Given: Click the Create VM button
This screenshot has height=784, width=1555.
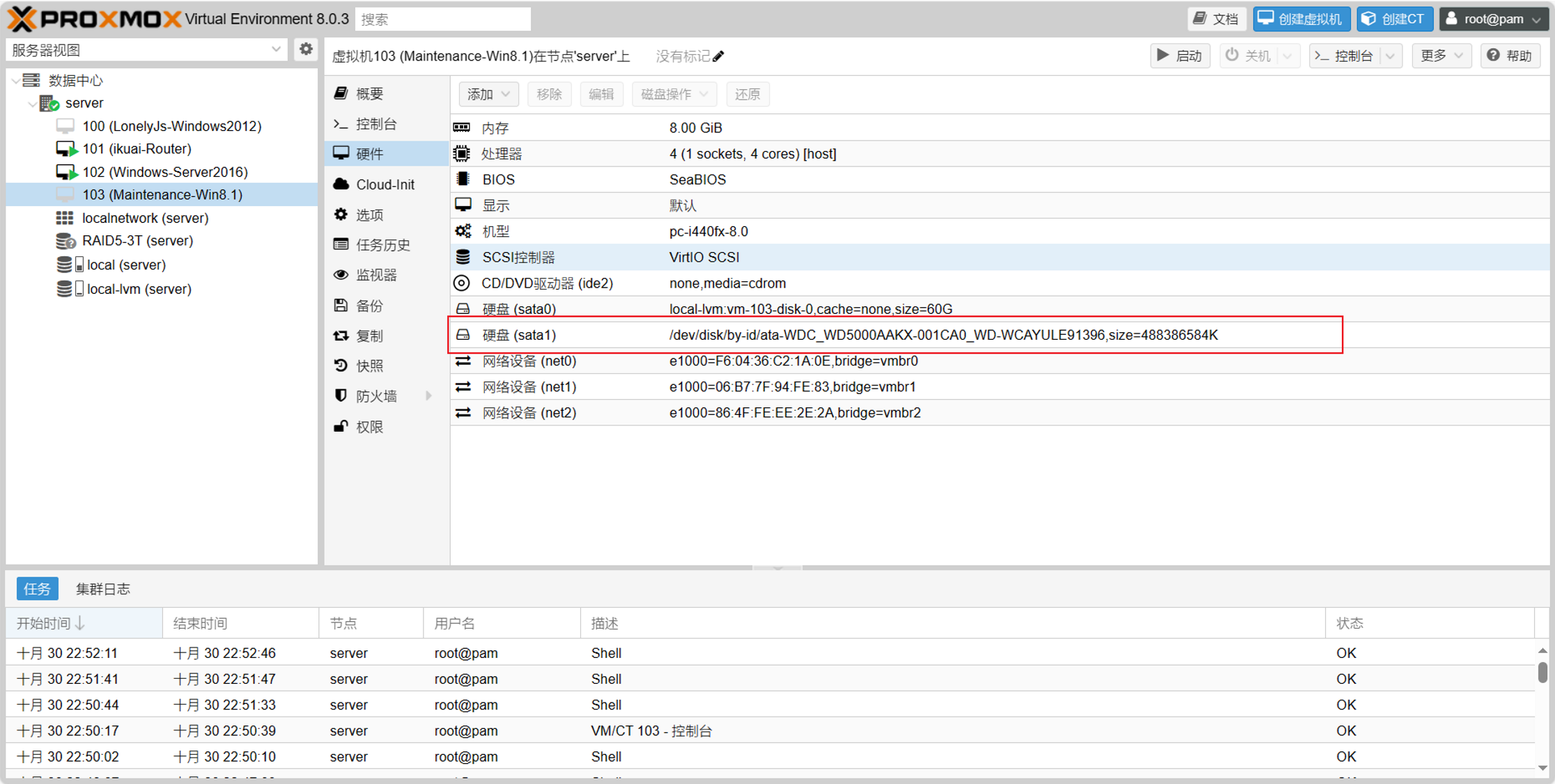Looking at the screenshot, I should click(1301, 19).
